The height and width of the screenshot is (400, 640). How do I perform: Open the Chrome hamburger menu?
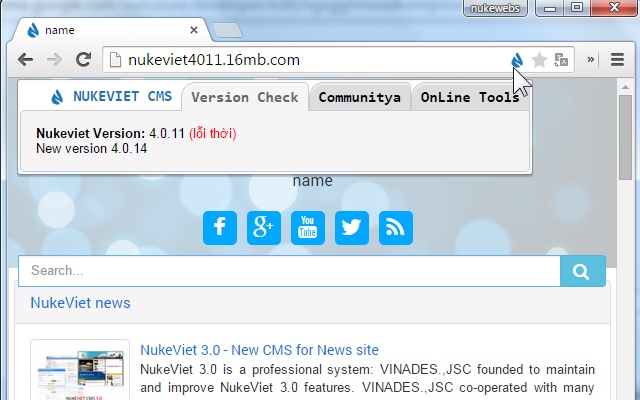point(617,60)
